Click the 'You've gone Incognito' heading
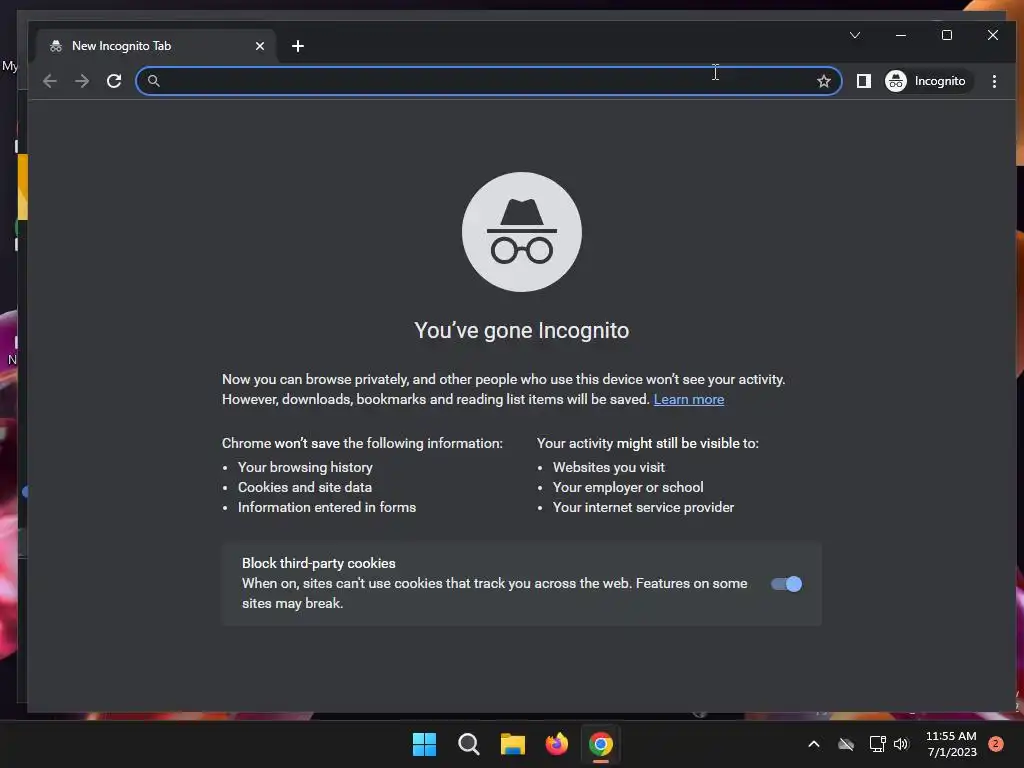 point(521,330)
